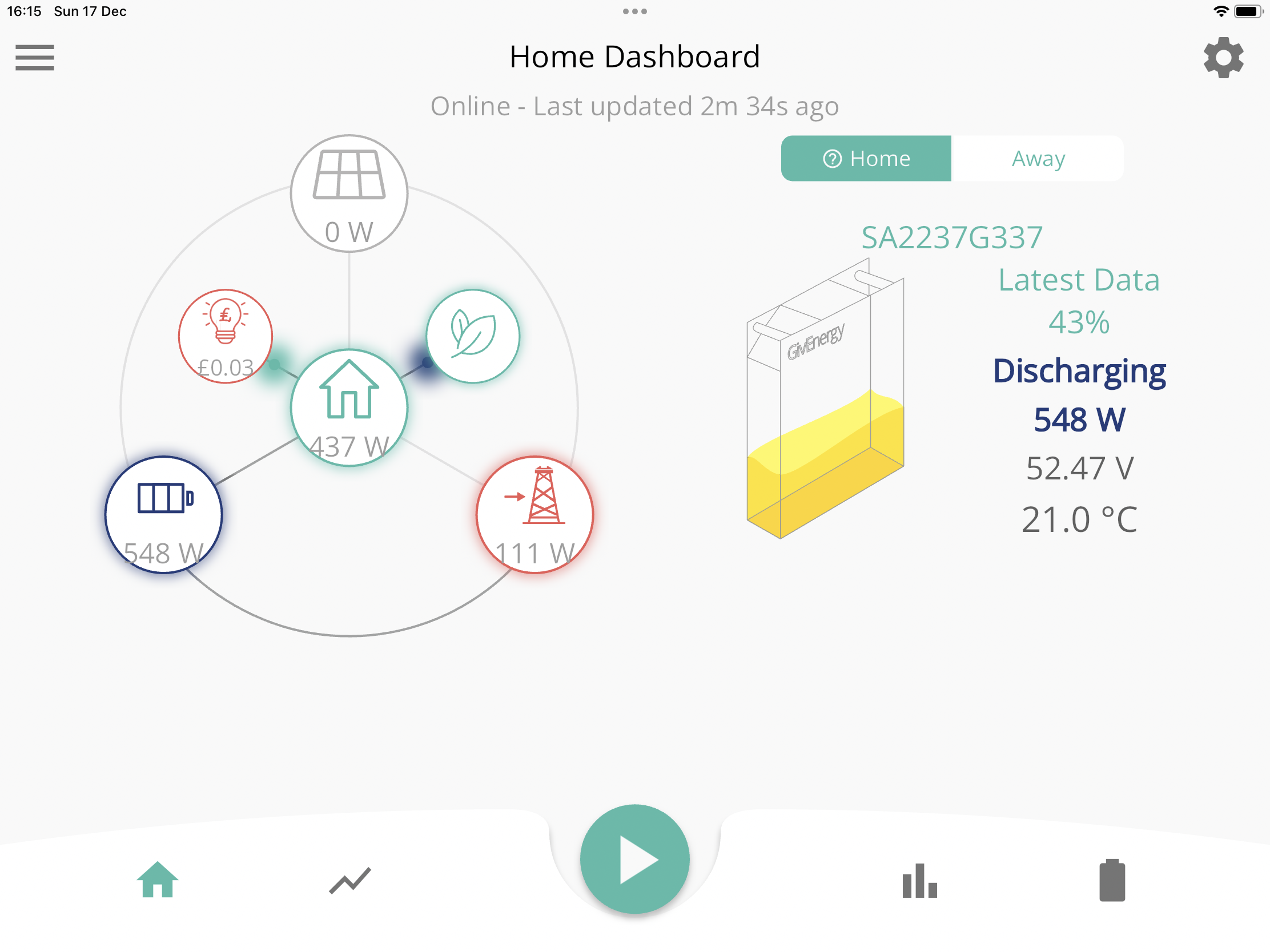Tap the three dots at top center
Viewport: 1270px width, 952px height.
[x=635, y=11]
